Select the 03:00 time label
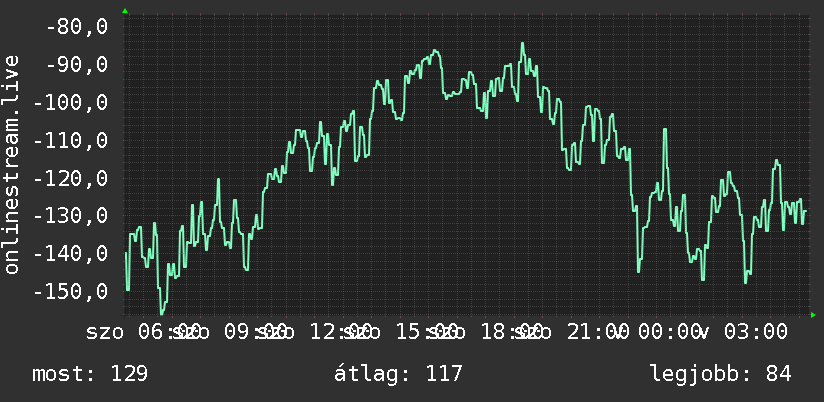The image size is (824, 402). pyautogui.click(x=756, y=332)
